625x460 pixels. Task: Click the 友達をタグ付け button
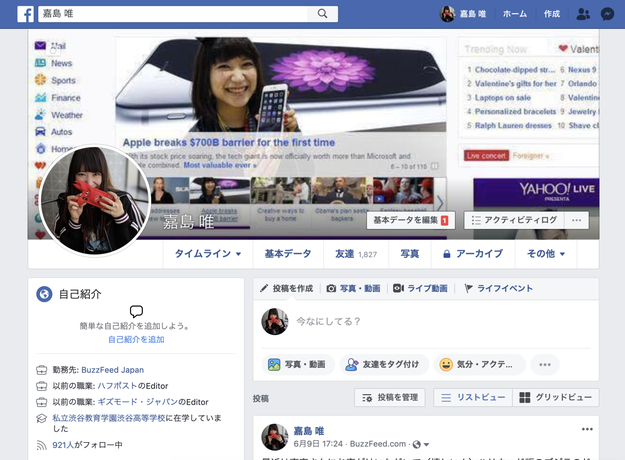click(x=384, y=364)
